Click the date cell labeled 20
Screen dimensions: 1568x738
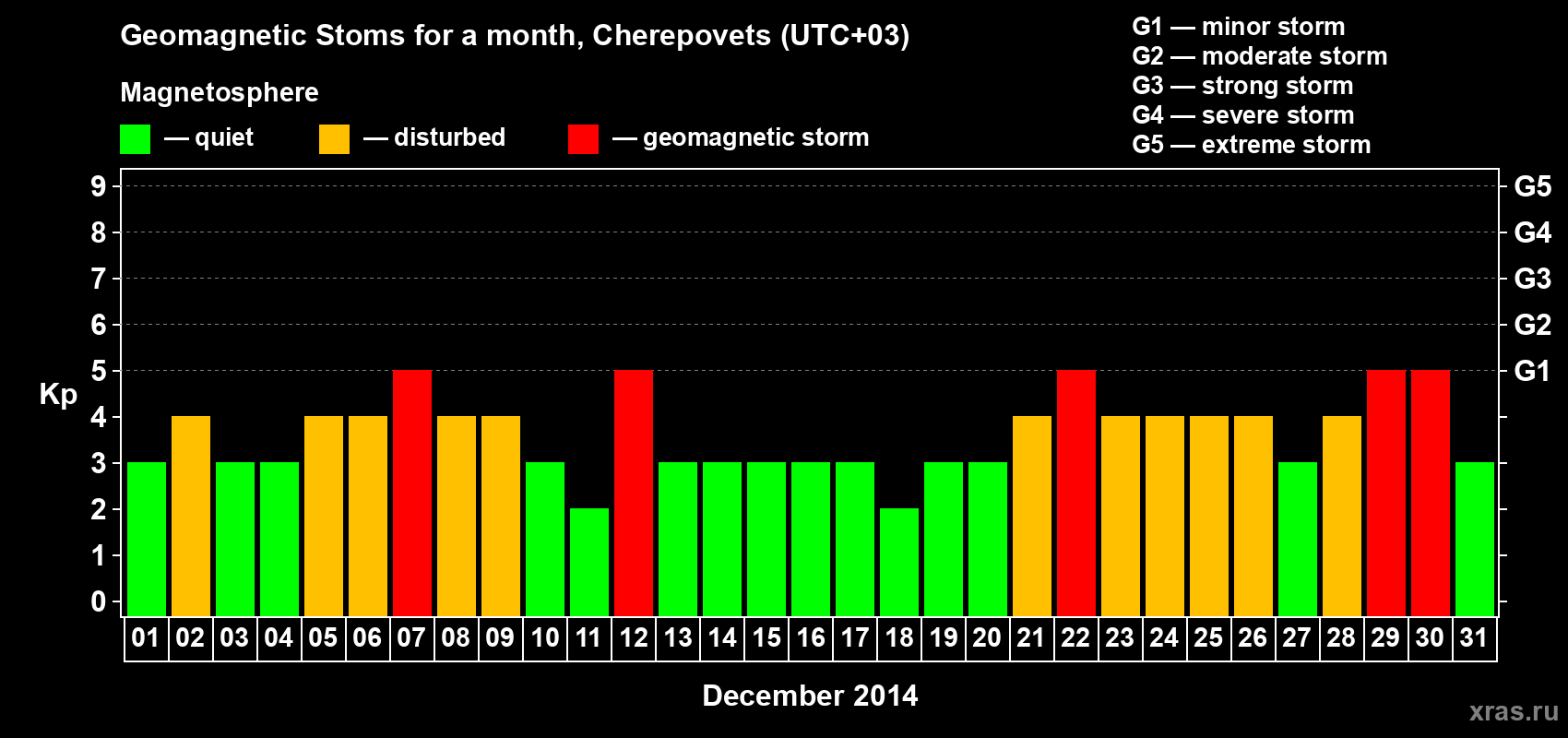point(987,638)
